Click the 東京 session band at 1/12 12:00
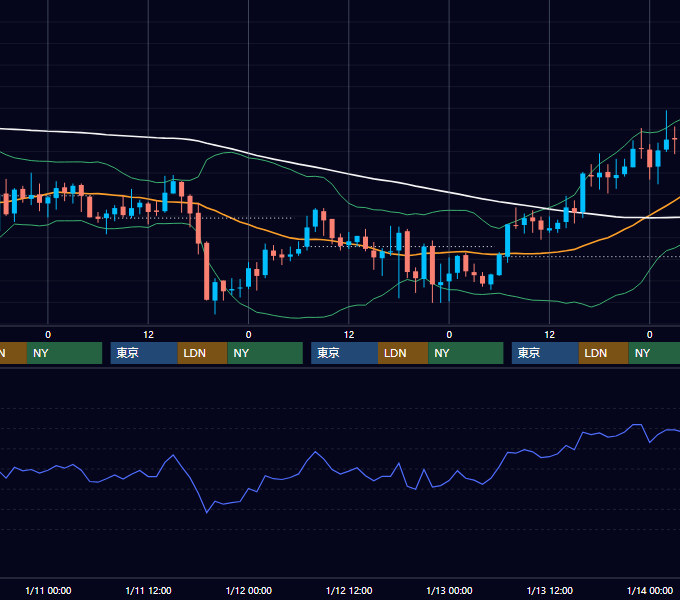 (x=345, y=353)
